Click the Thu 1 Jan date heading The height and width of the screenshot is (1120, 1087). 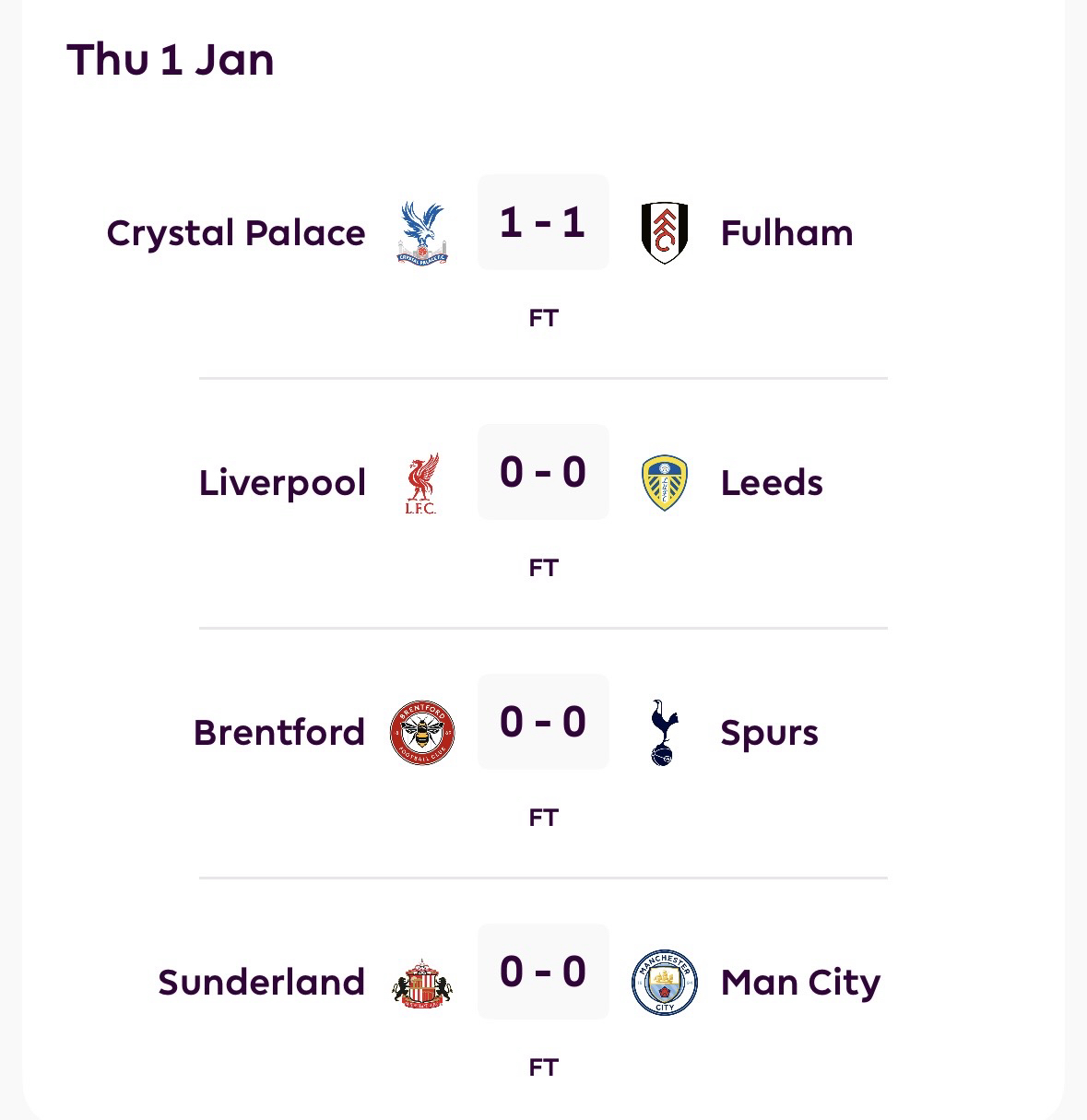coord(171,60)
